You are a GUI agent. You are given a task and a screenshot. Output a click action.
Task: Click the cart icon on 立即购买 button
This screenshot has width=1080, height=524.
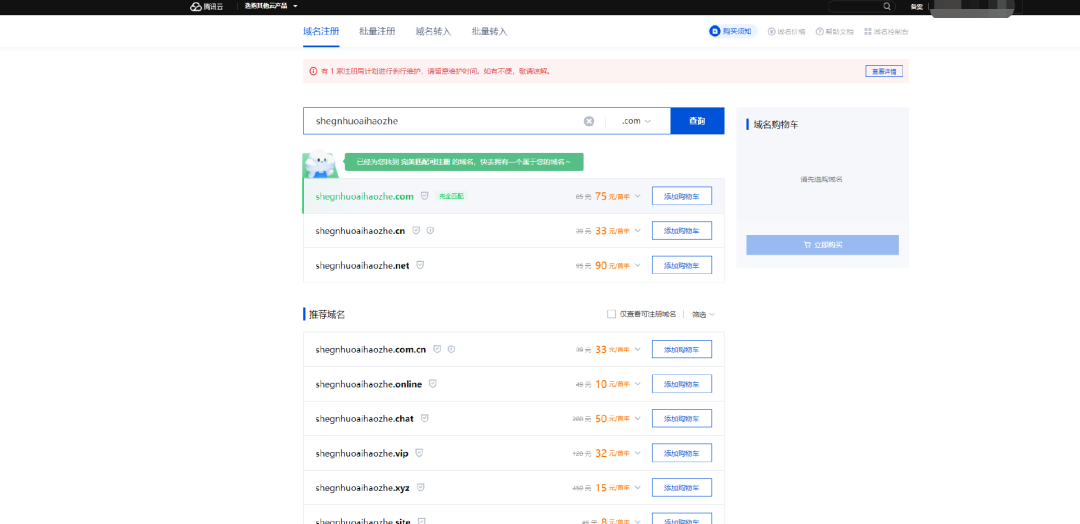[x=807, y=244]
